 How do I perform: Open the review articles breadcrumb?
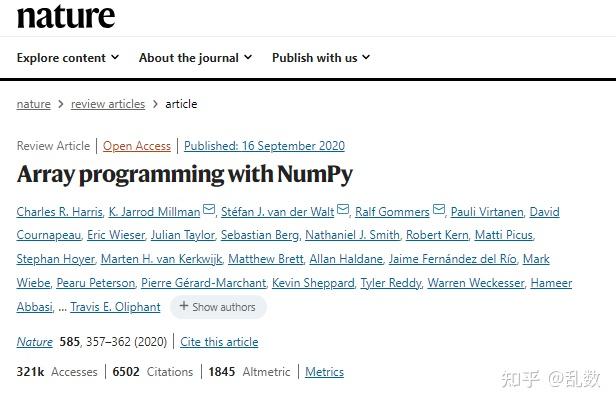pyautogui.click(x=108, y=104)
